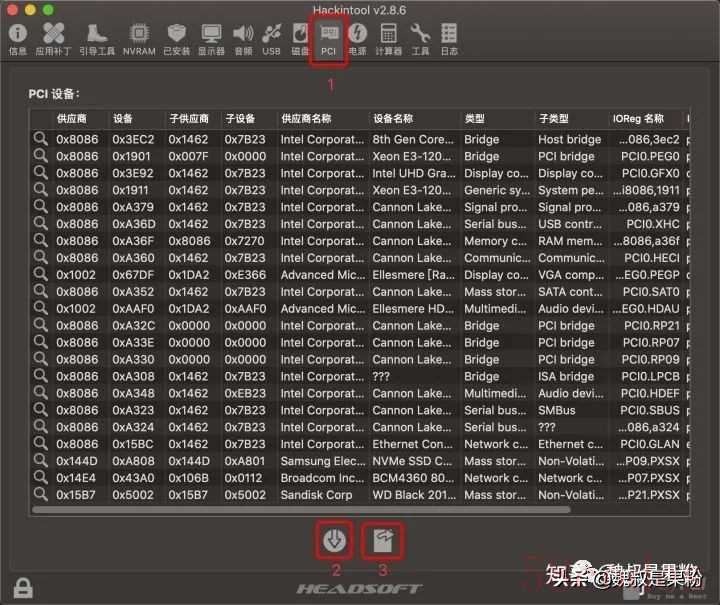Click magnifier icon for 0x67DF Ellesmere row
The height and width of the screenshot is (605, 720).
40,274
